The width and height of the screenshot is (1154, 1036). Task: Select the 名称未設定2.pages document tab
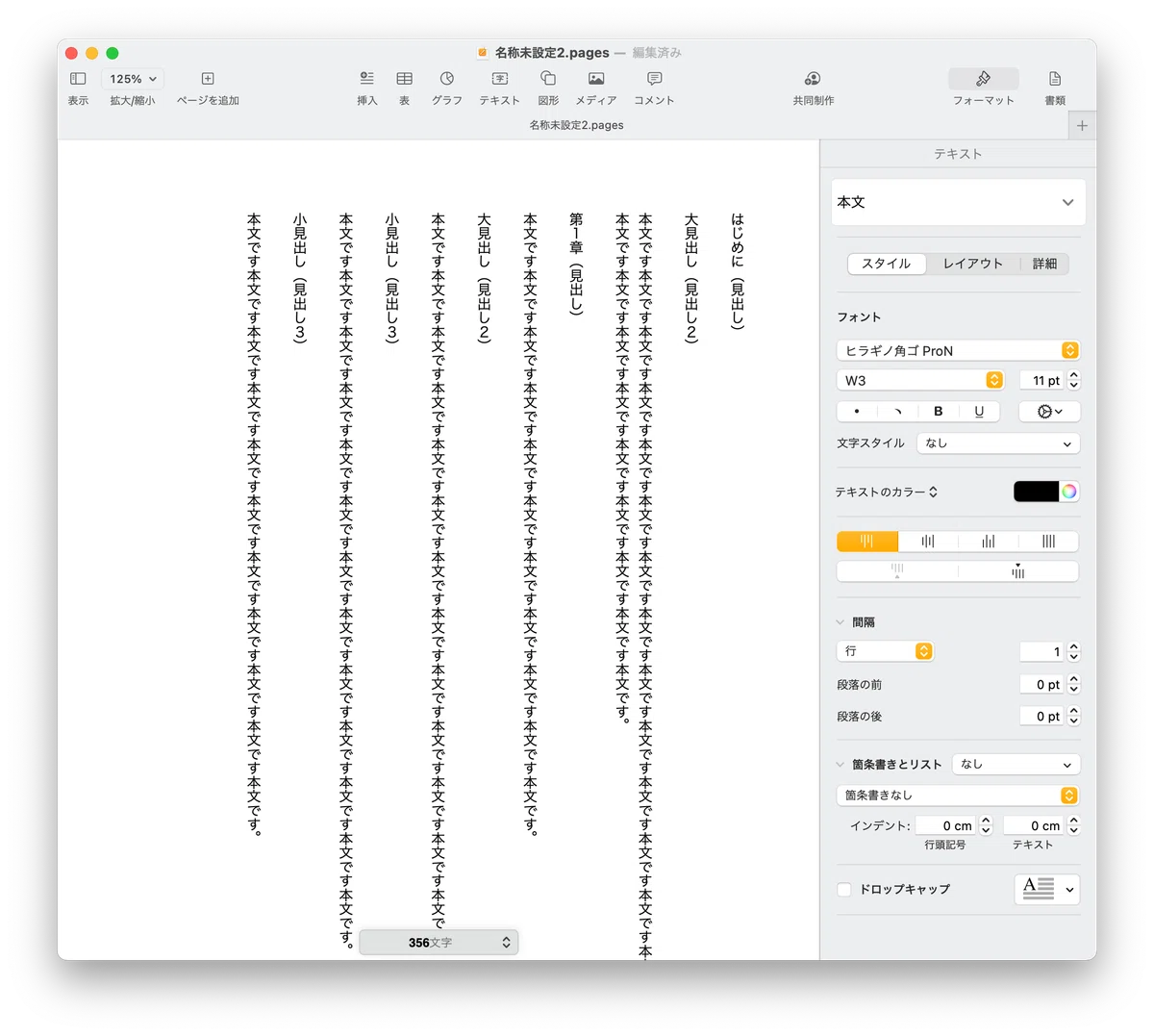click(576, 125)
